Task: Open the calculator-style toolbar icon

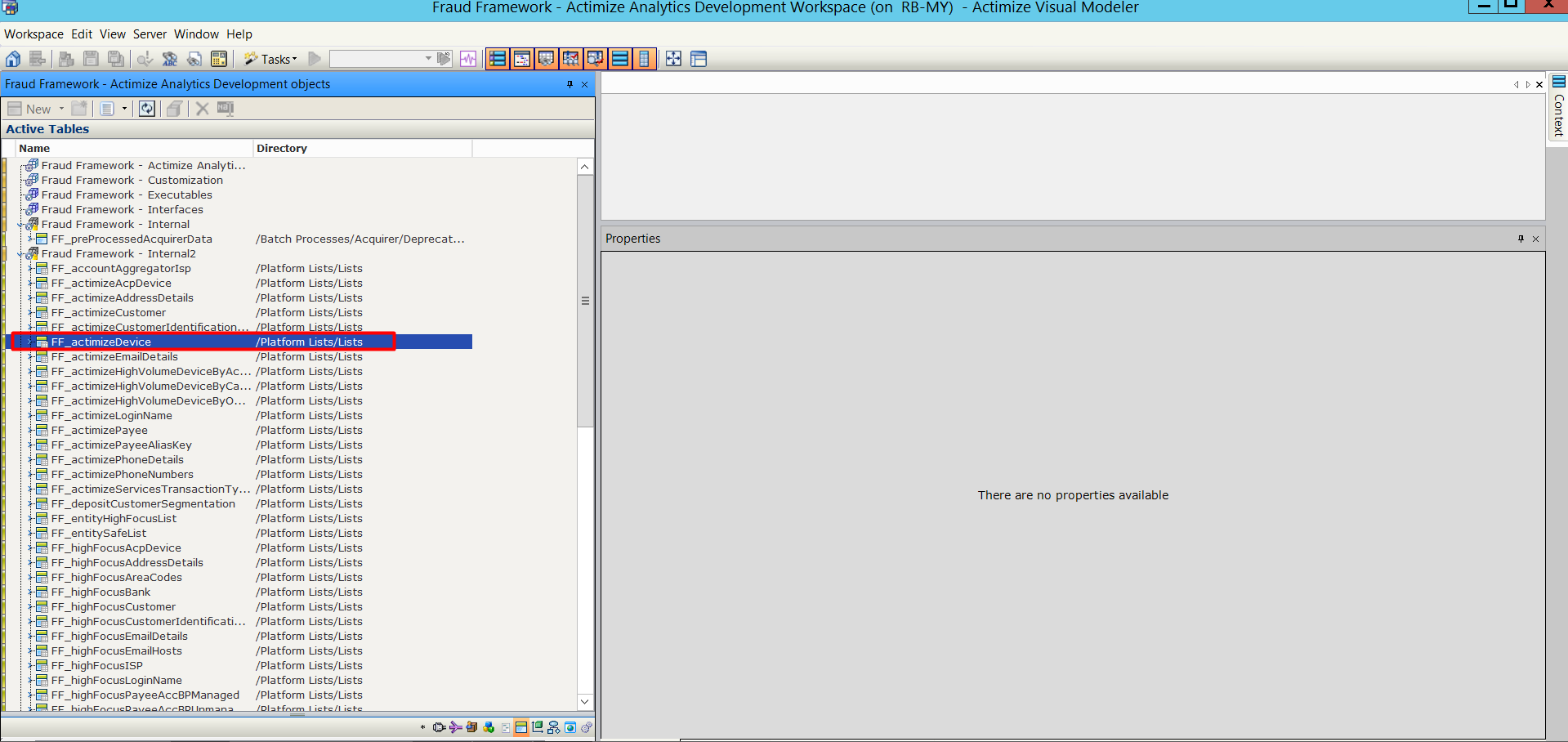Action: point(219,59)
